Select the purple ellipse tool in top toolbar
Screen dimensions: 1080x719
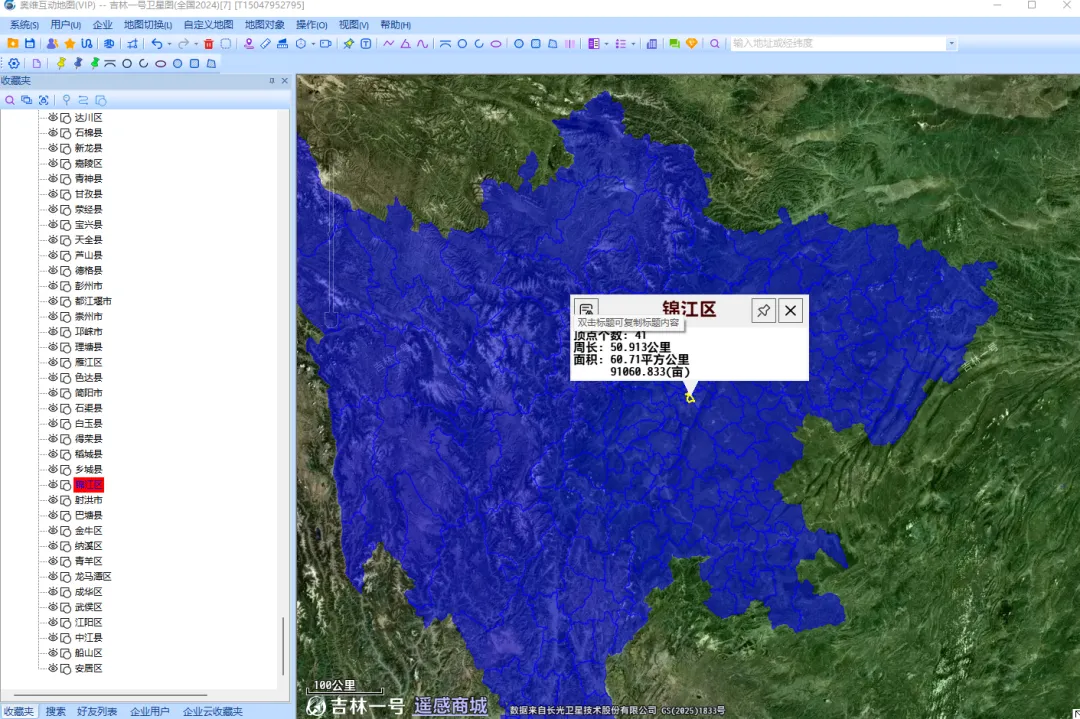[x=496, y=43]
